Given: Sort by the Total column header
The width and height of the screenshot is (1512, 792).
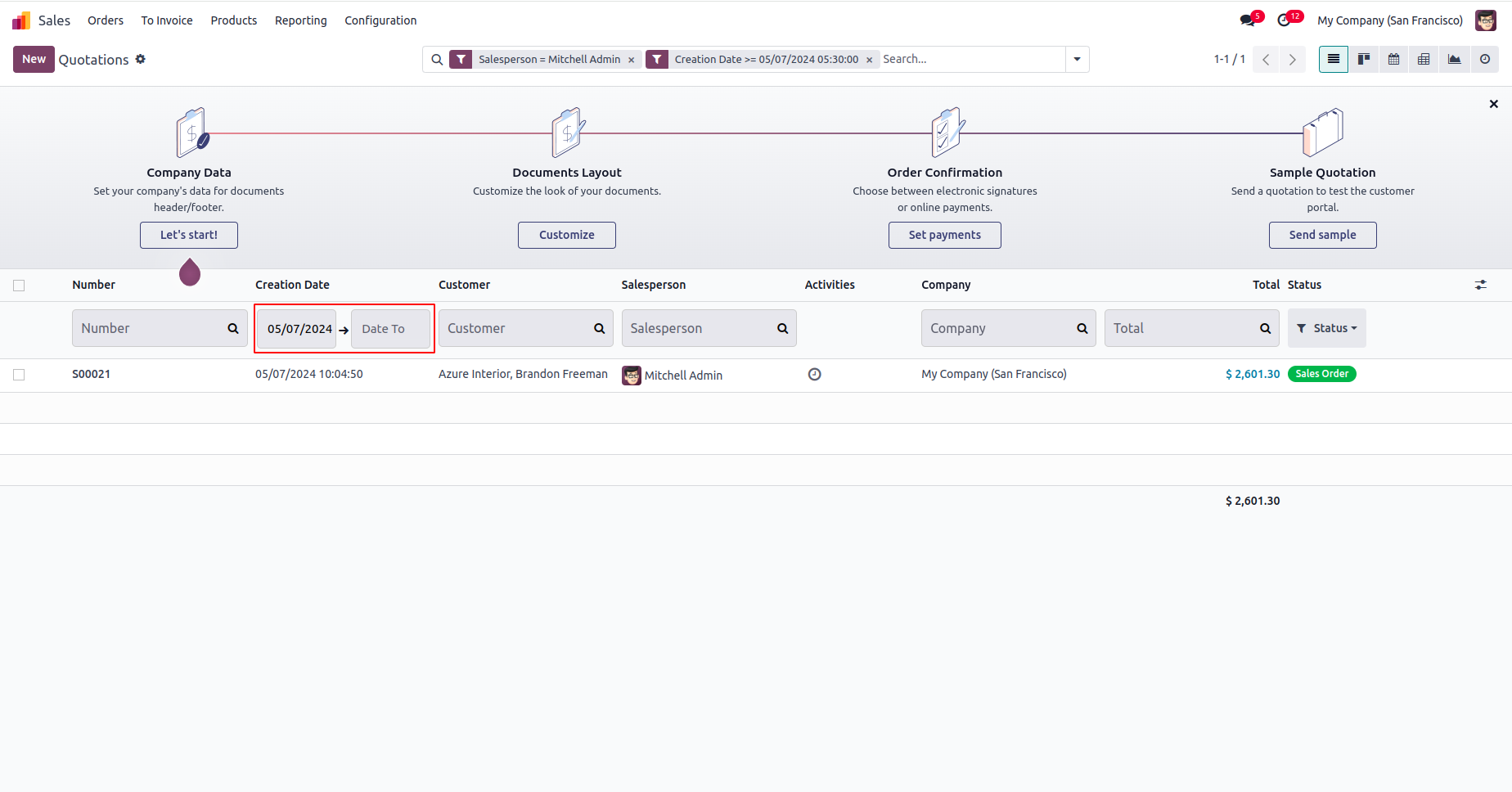Looking at the screenshot, I should click(1266, 285).
